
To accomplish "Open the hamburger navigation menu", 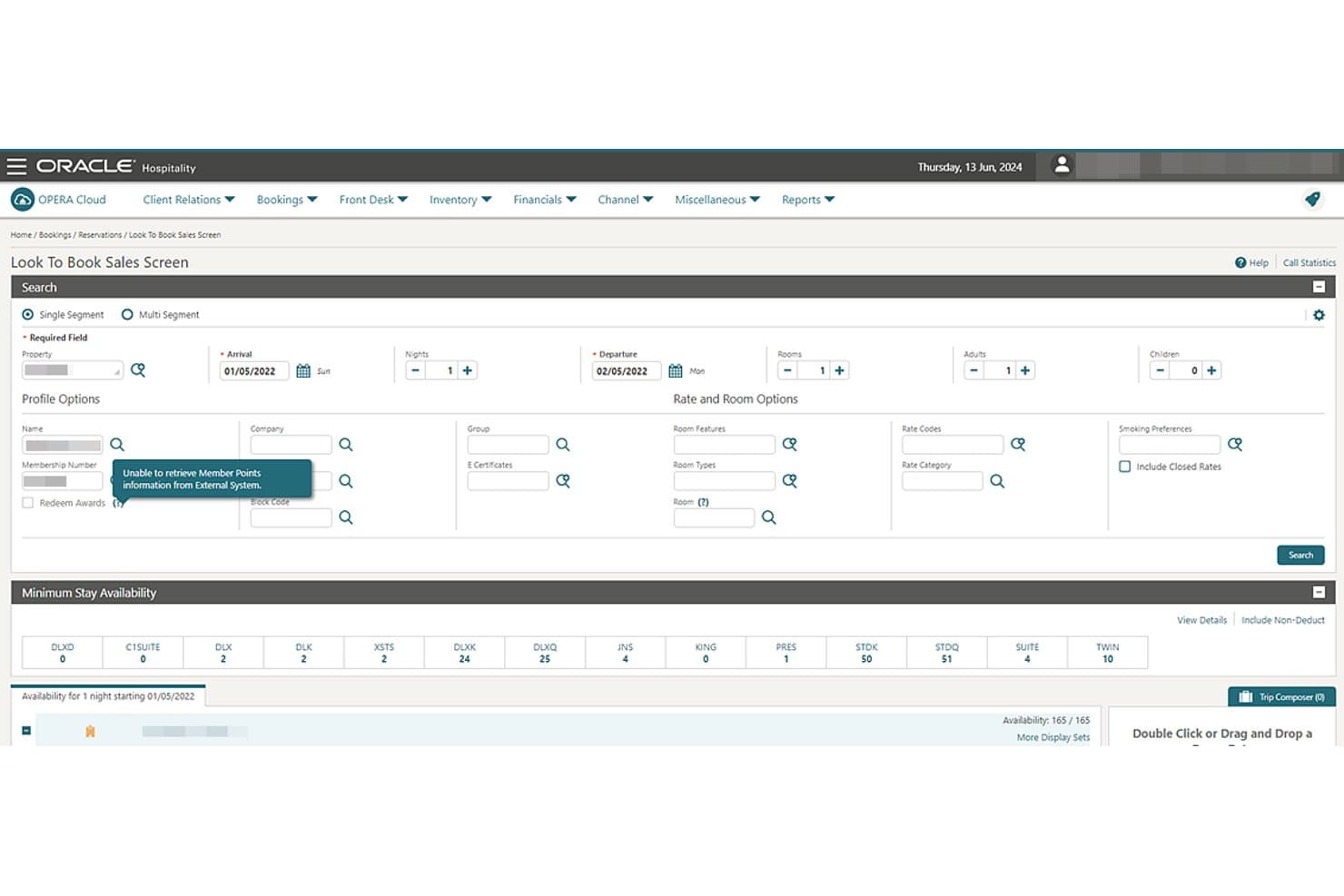I will coord(16,166).
